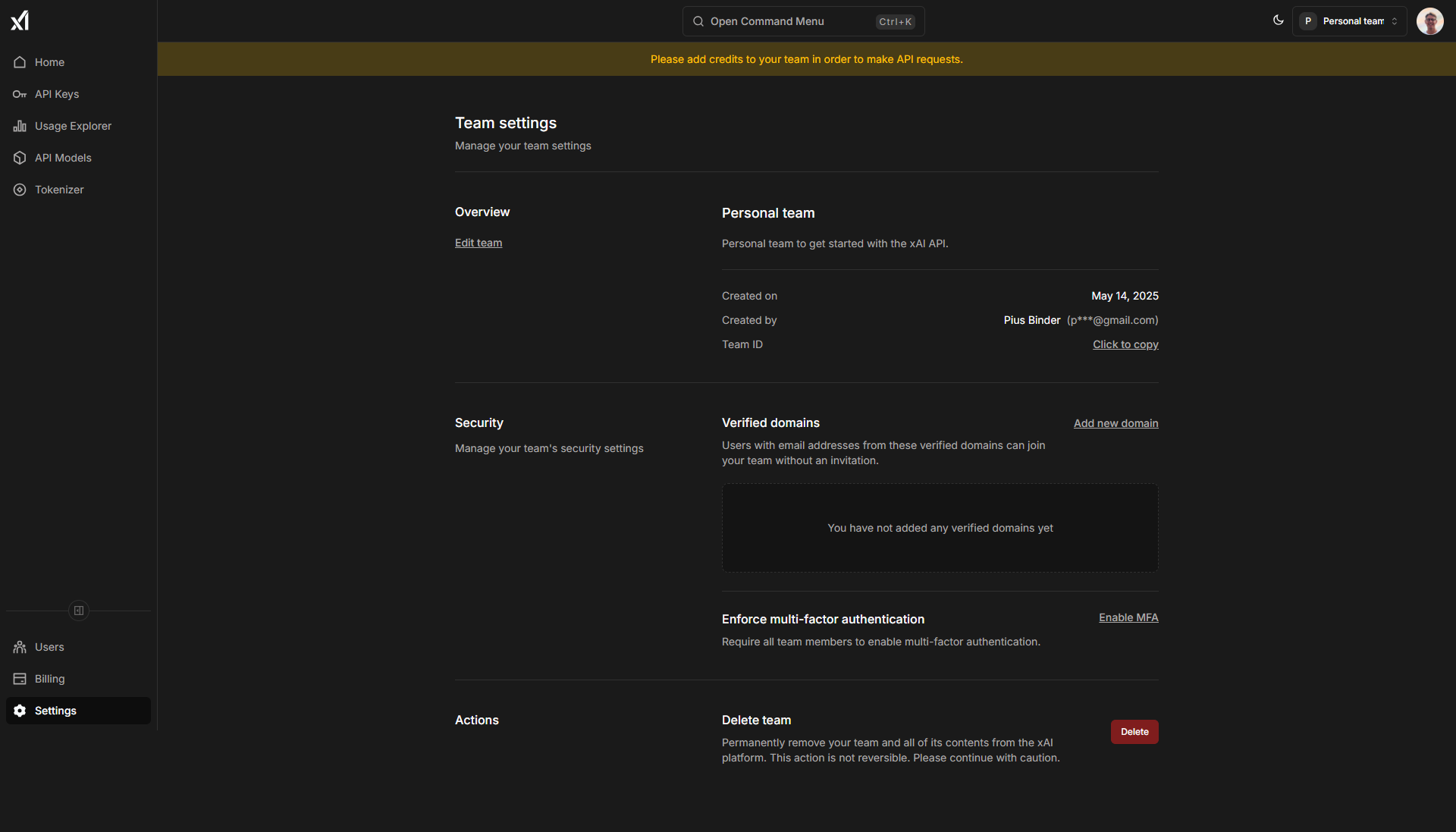Click the xAI logo icon
Viewport: 1456px width, 832px height.
click(x=20, y=20)
